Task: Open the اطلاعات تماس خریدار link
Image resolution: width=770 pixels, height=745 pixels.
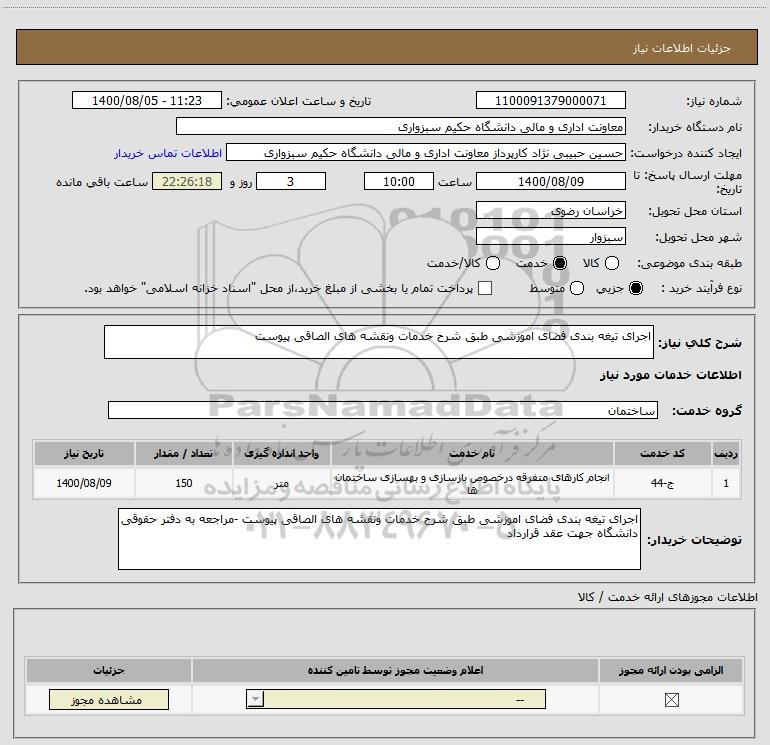Action: point(168,153)
